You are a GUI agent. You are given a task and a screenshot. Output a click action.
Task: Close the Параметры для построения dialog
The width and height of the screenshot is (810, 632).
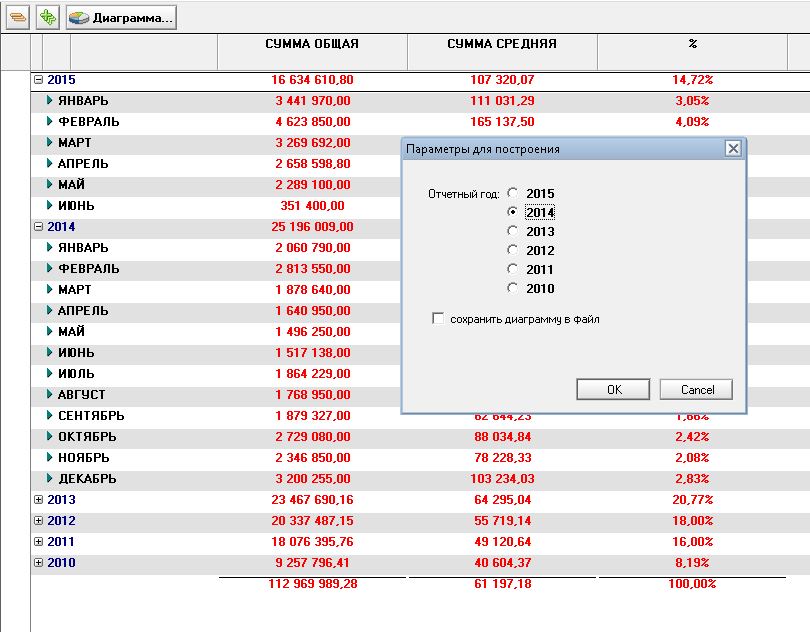click(733, 148)
